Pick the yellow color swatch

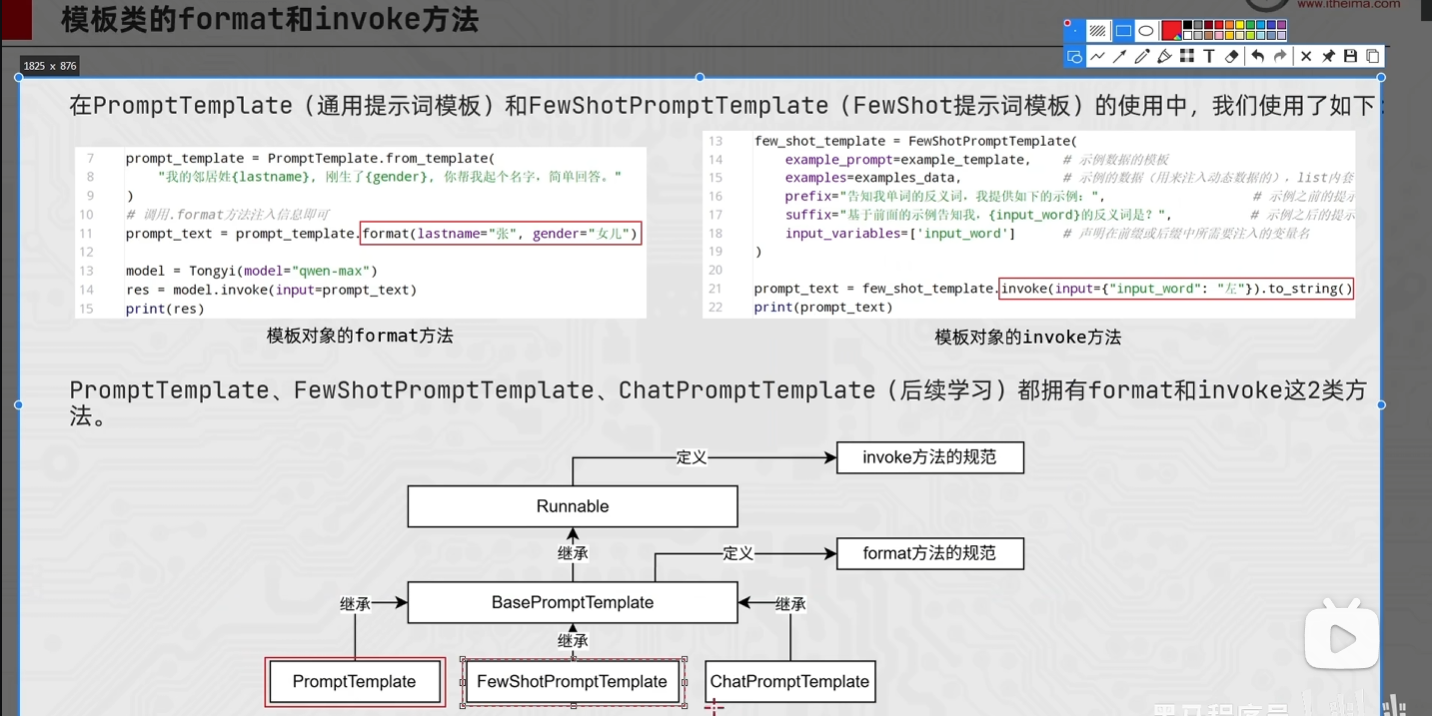point(1240,25)
